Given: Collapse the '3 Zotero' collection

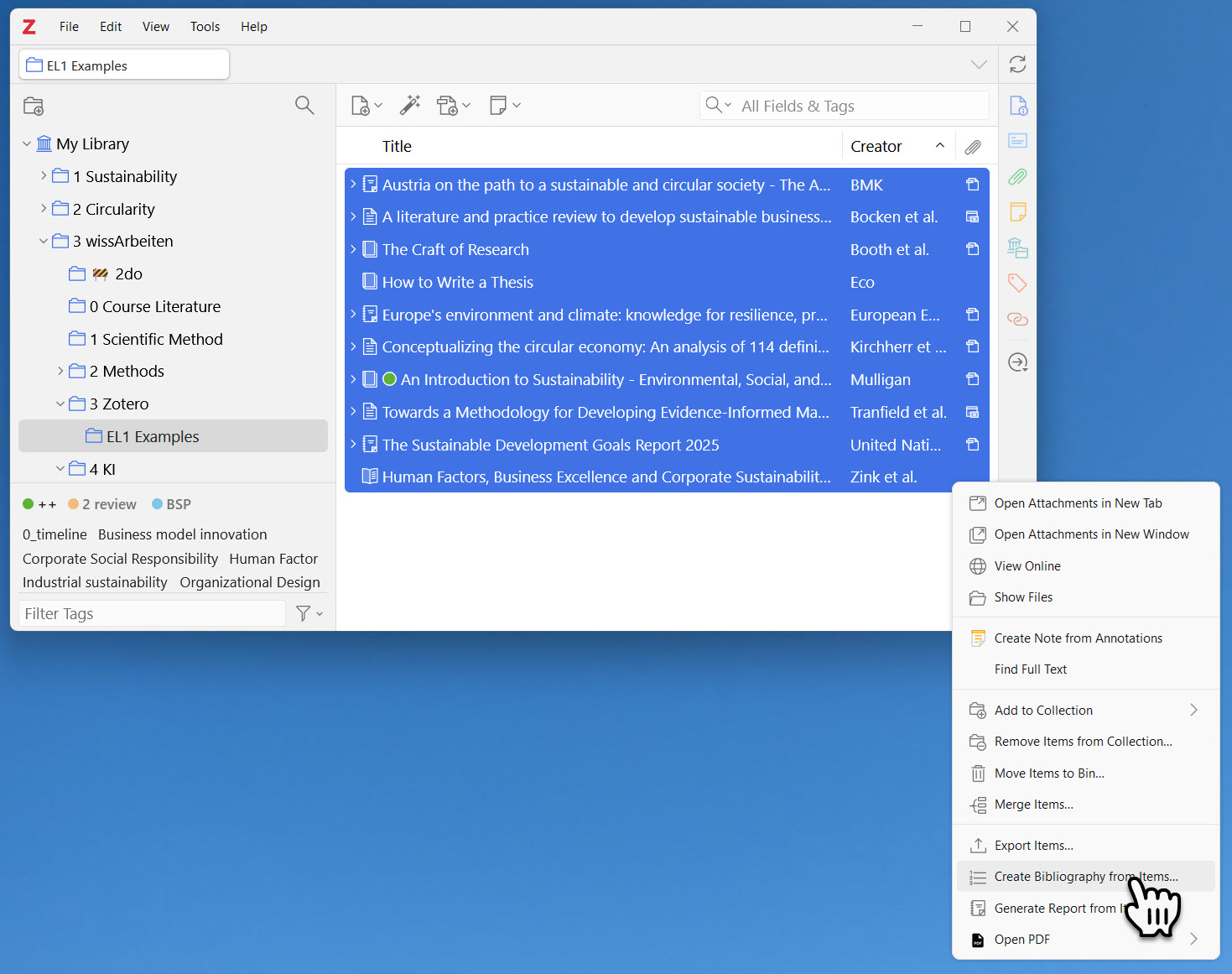Looking at the screenshot, I should pyautogui.click(x=60, y=404).
